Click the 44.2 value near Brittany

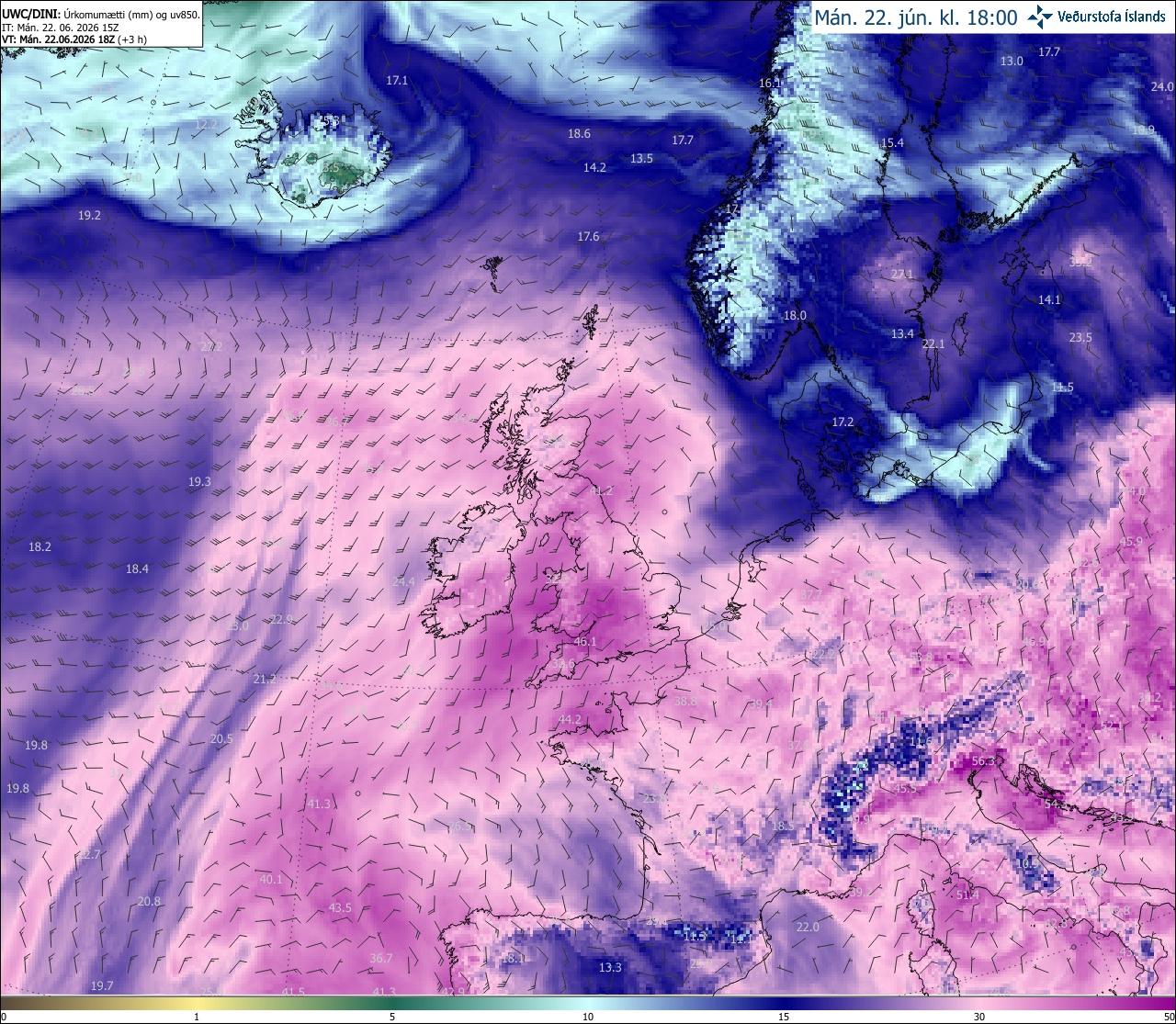(570, 720)
